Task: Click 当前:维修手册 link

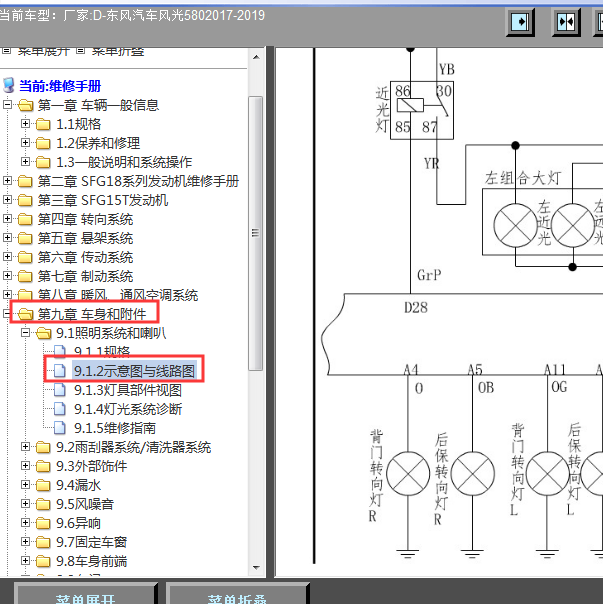Action: pyautogui.click(x=60, y=86)
